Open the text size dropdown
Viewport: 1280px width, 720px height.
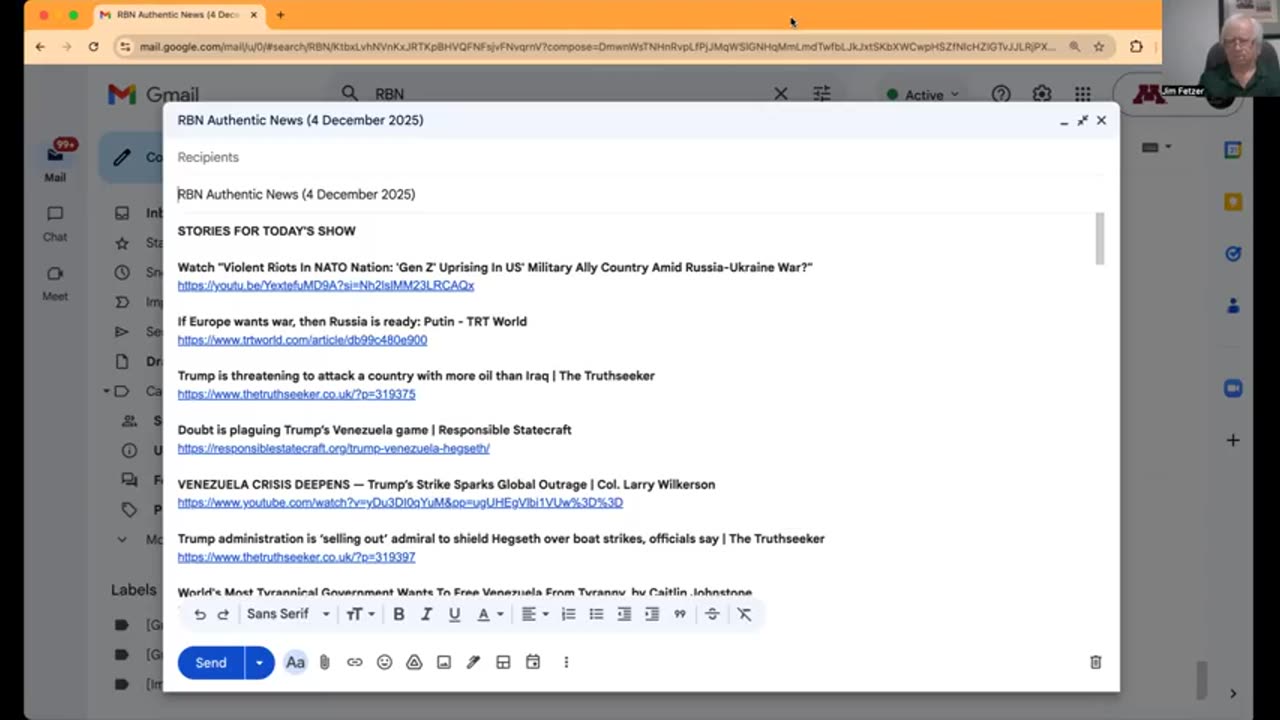pos(360,614)
